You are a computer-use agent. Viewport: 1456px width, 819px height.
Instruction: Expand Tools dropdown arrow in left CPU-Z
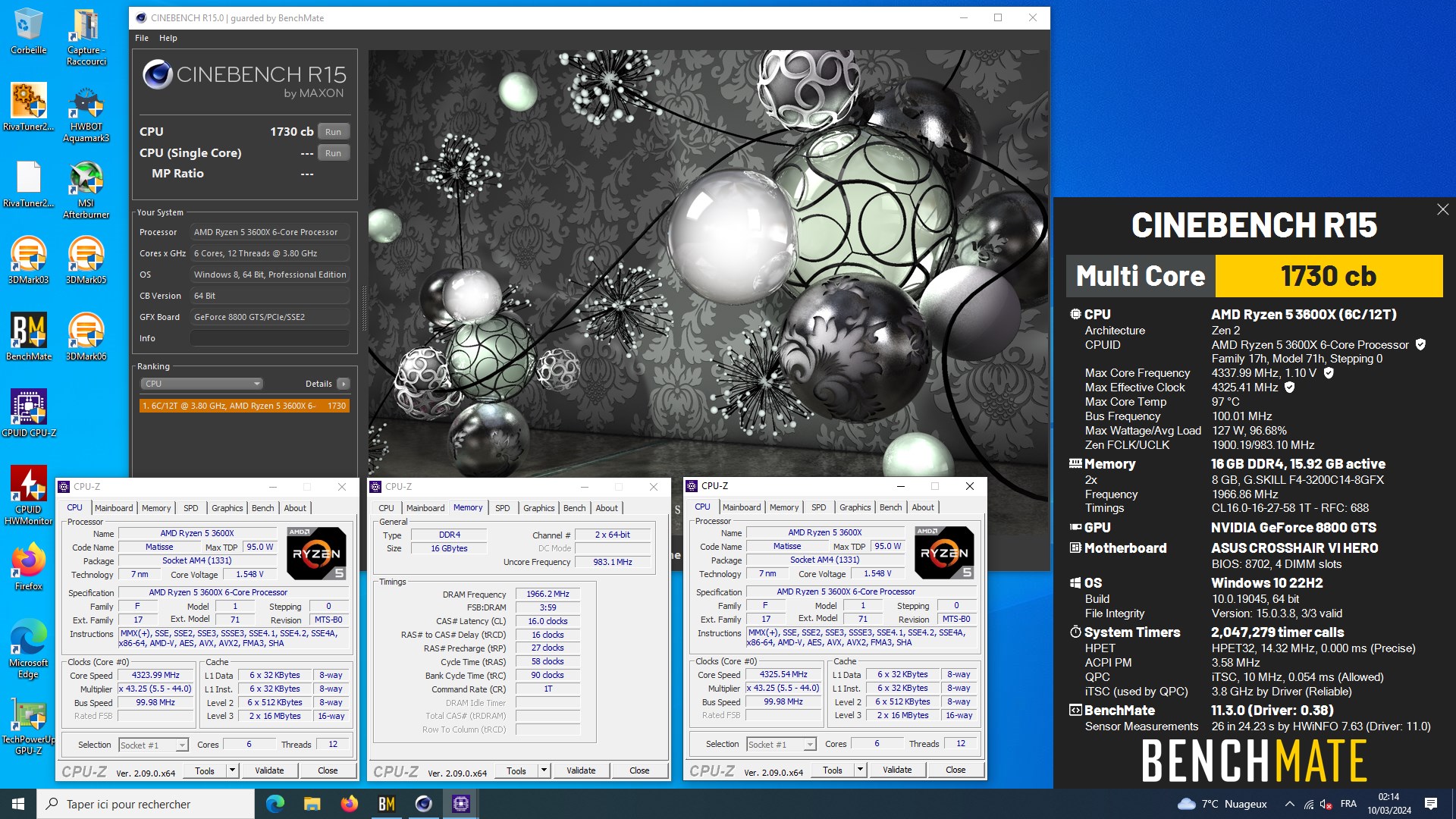coord(232,770)
